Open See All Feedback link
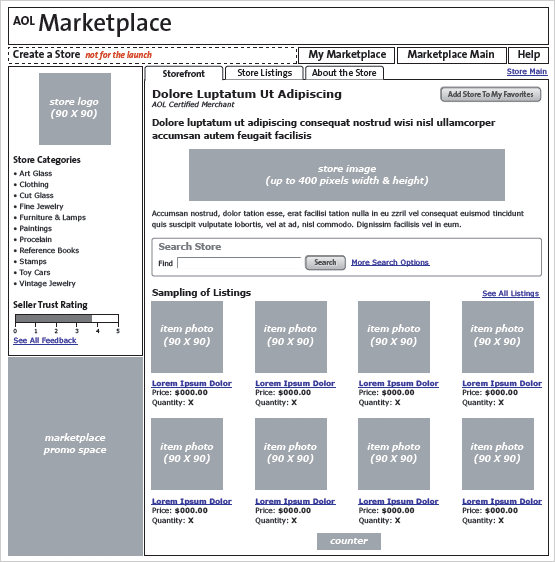The image size is (555, 562). click(45, 340)
